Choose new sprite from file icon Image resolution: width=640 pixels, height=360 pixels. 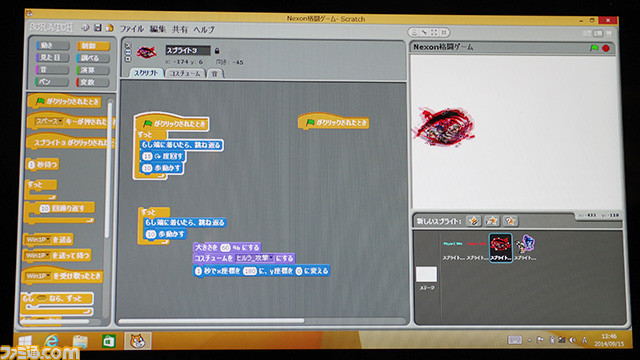pos(492,221)
